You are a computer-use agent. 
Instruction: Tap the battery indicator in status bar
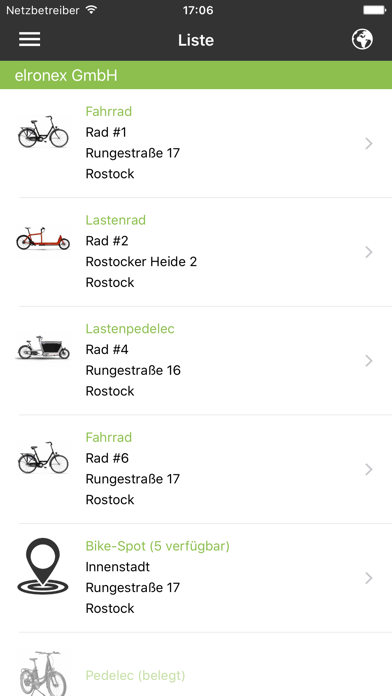(374, 10)
